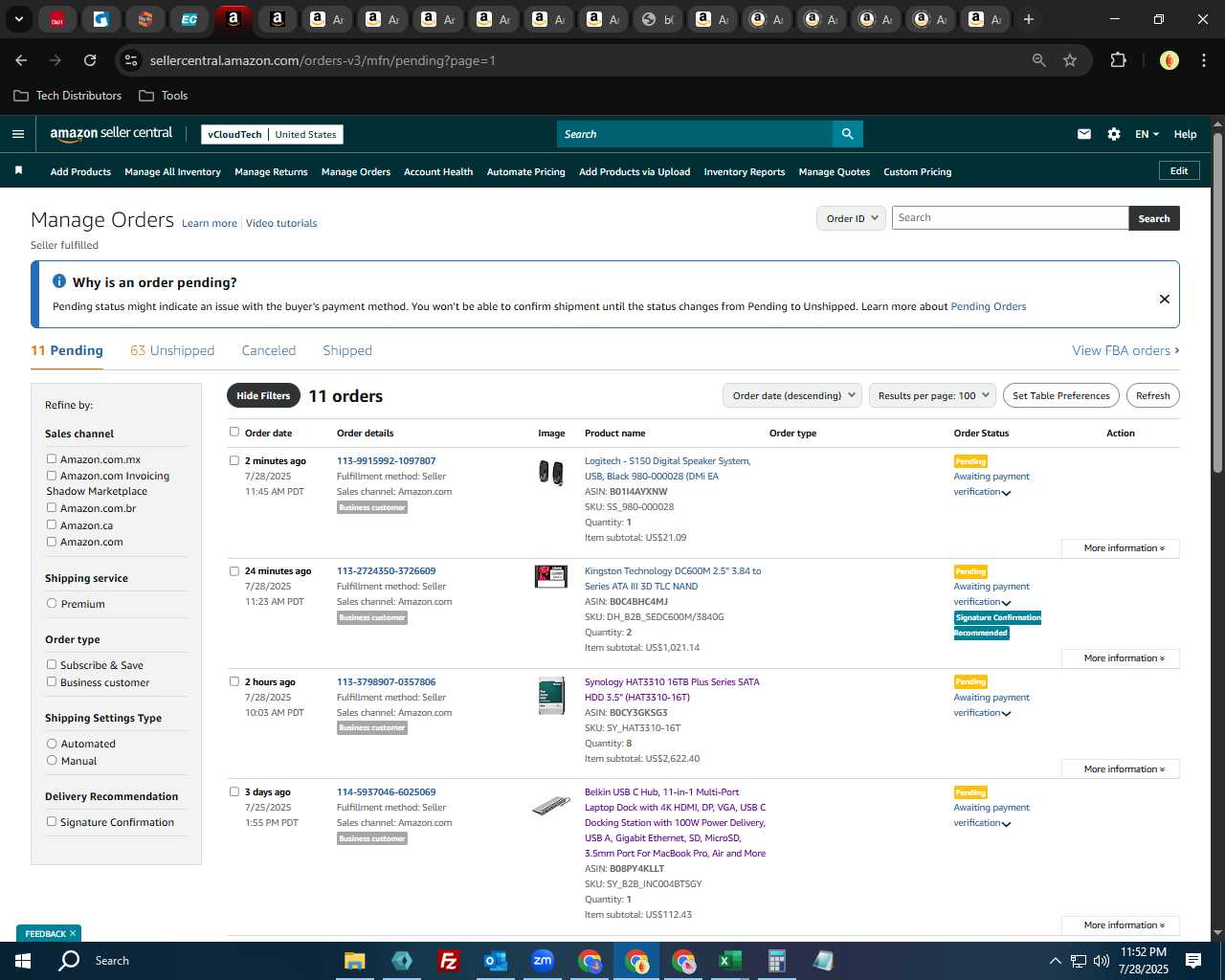Select the Premium shipping service radio
Image resolution: width=1225 pixels, height=980 pixels.
[52, 604]
